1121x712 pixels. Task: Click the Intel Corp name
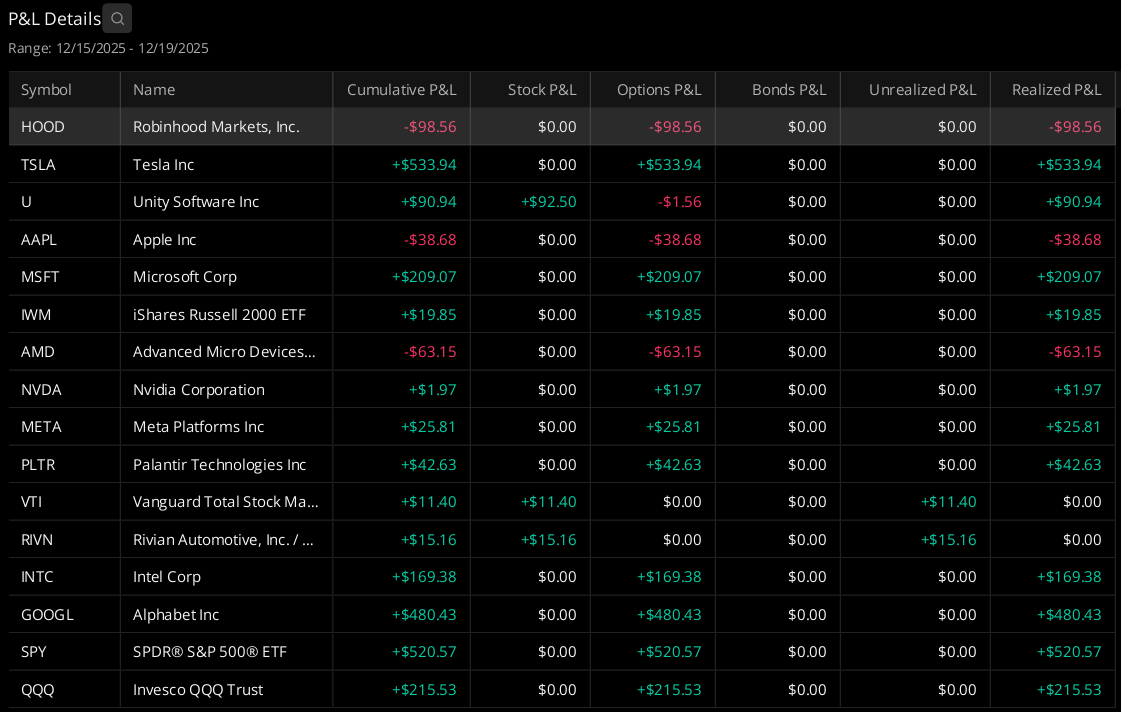(x=167, y=577)
